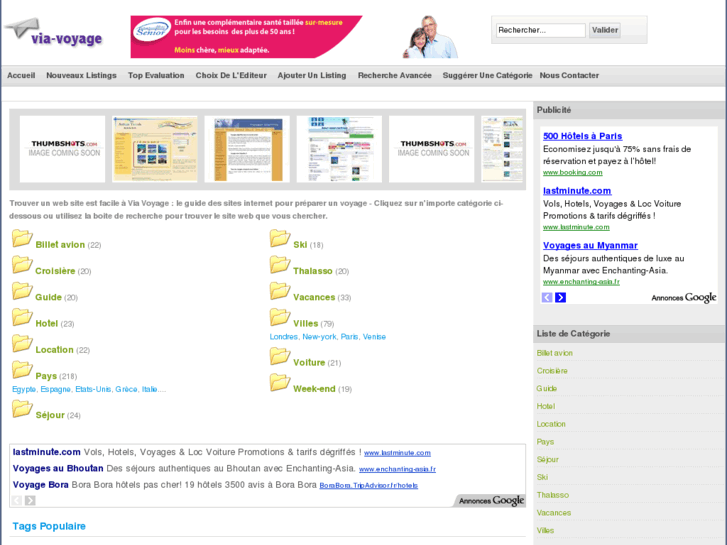Select Billet avion in Liste de Catégorie sidebar
This screenshot has width=727, height=545.
click(555, 353)
